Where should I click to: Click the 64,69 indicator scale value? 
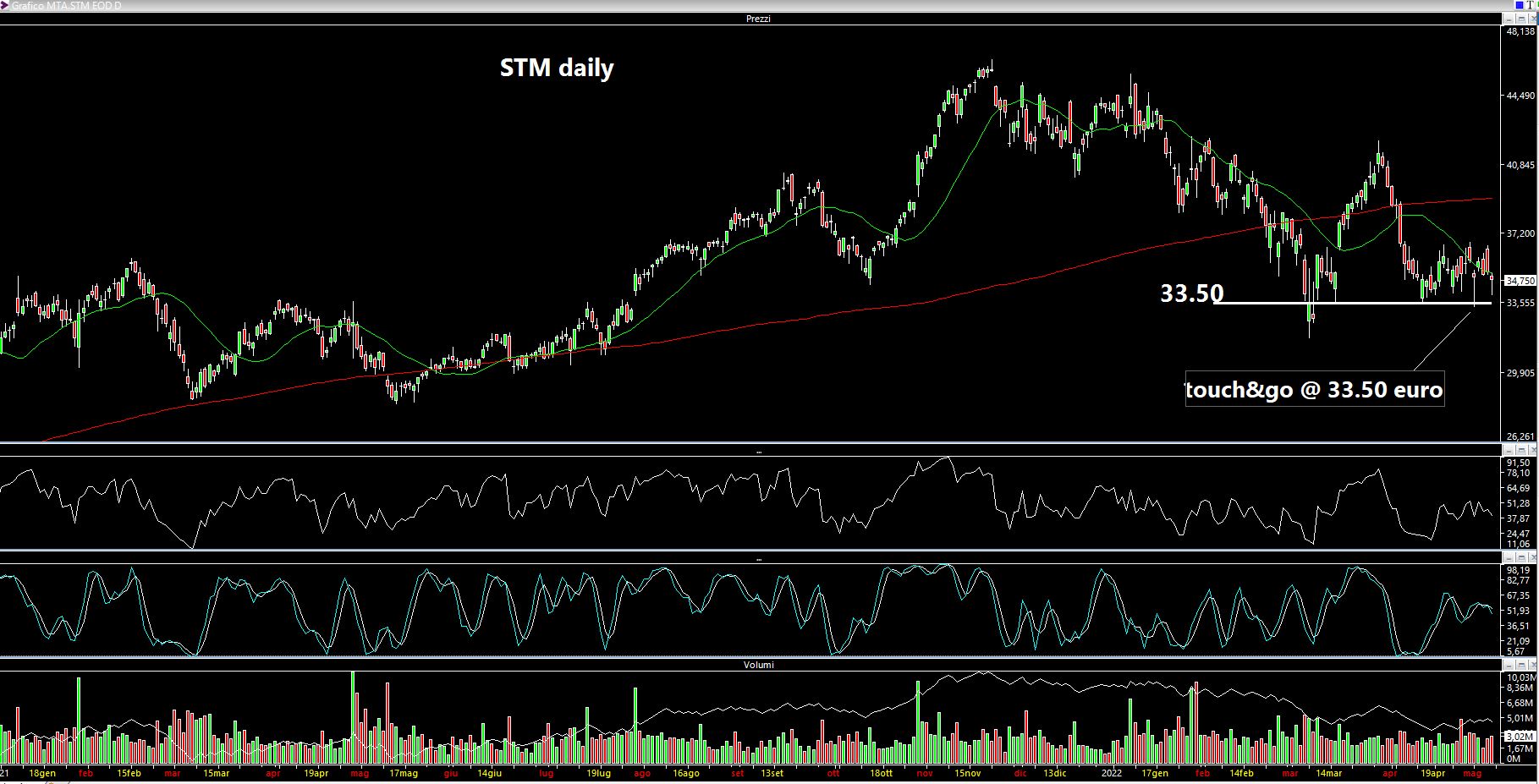1519,488
